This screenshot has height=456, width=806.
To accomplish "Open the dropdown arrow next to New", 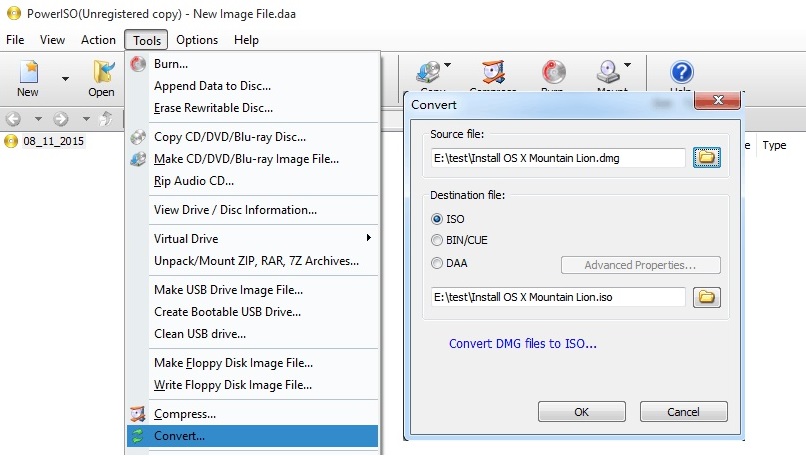I will 65,79.
